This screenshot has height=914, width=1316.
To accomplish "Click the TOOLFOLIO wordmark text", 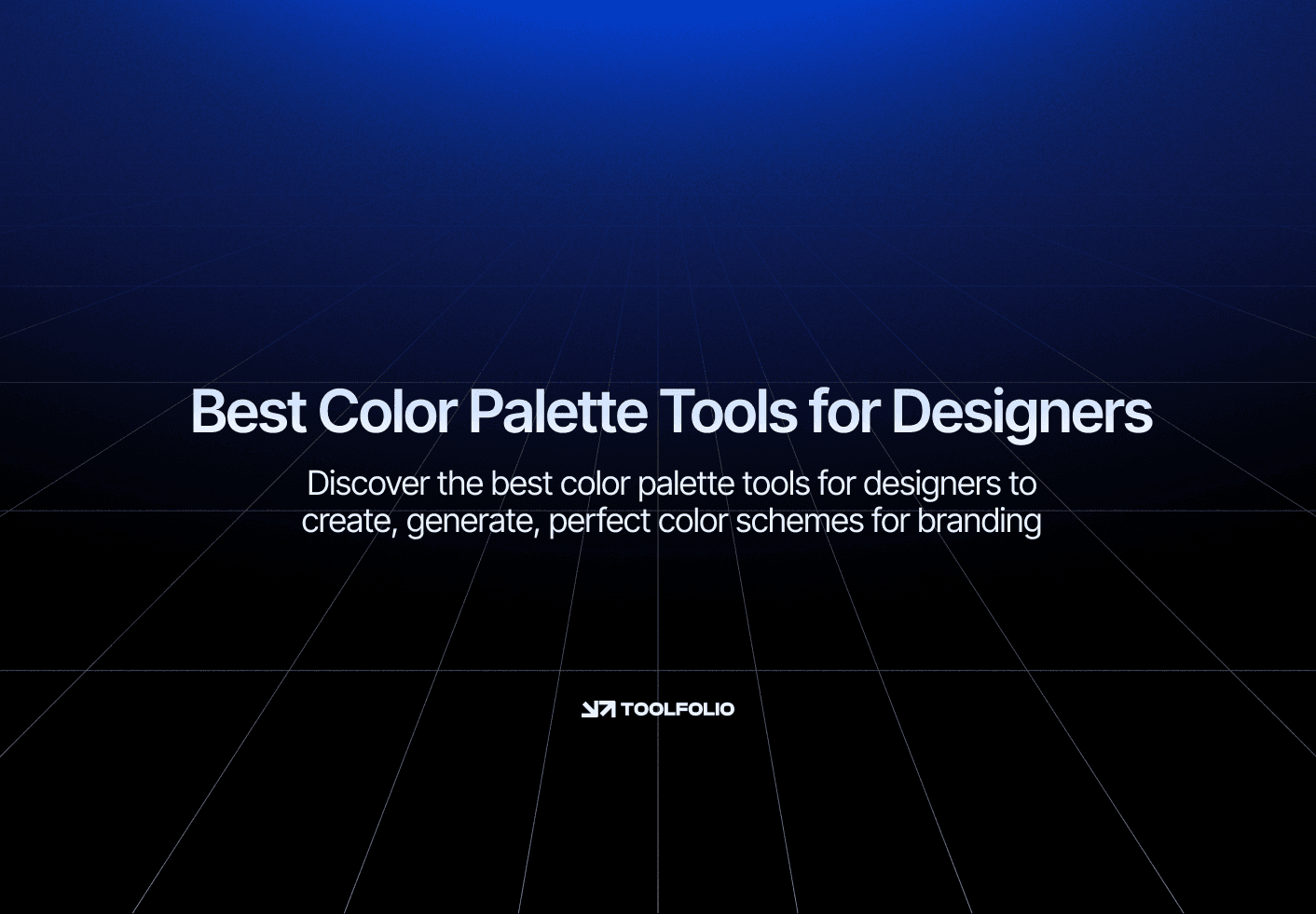I will [x=678, y=709].
